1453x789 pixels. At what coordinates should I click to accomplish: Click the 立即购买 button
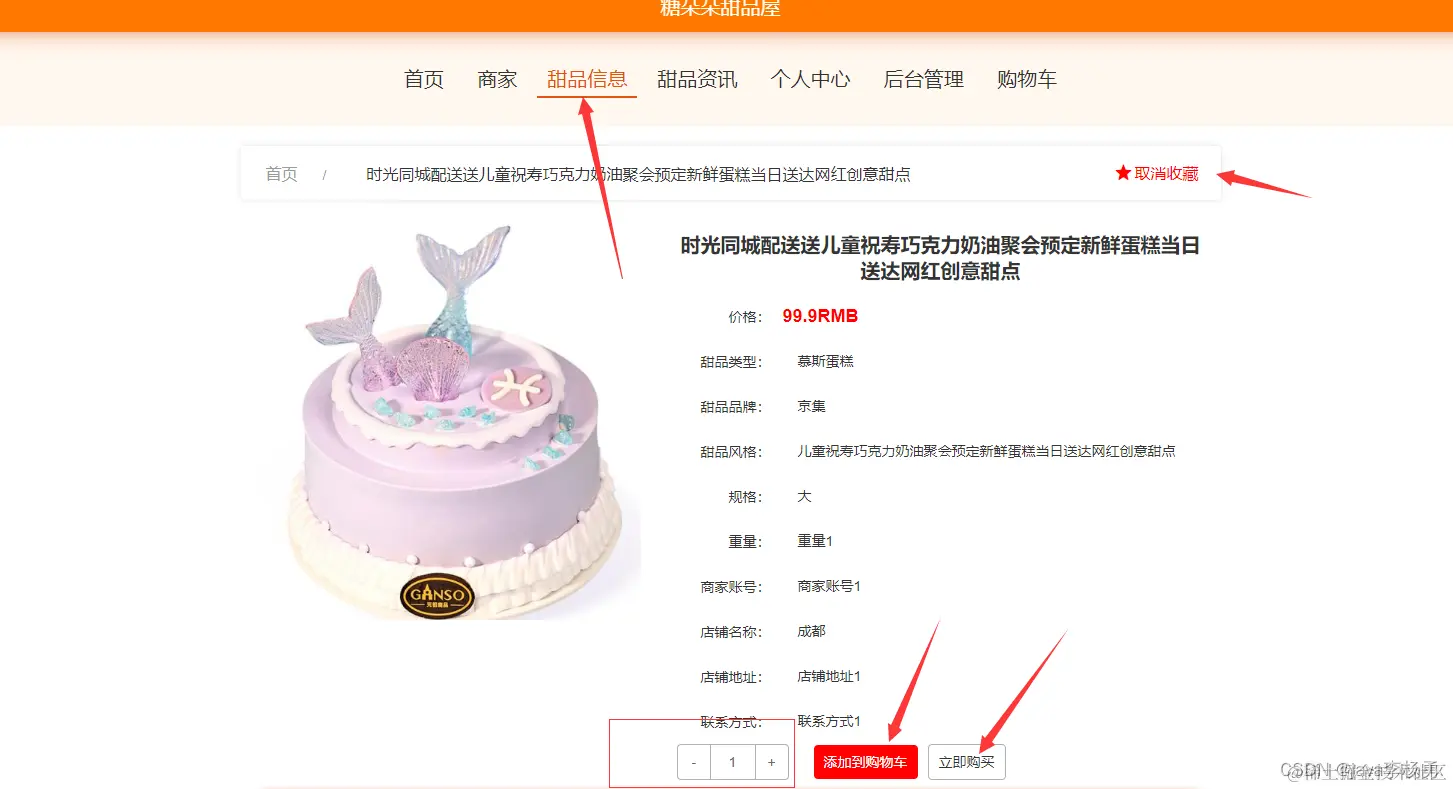967,762
